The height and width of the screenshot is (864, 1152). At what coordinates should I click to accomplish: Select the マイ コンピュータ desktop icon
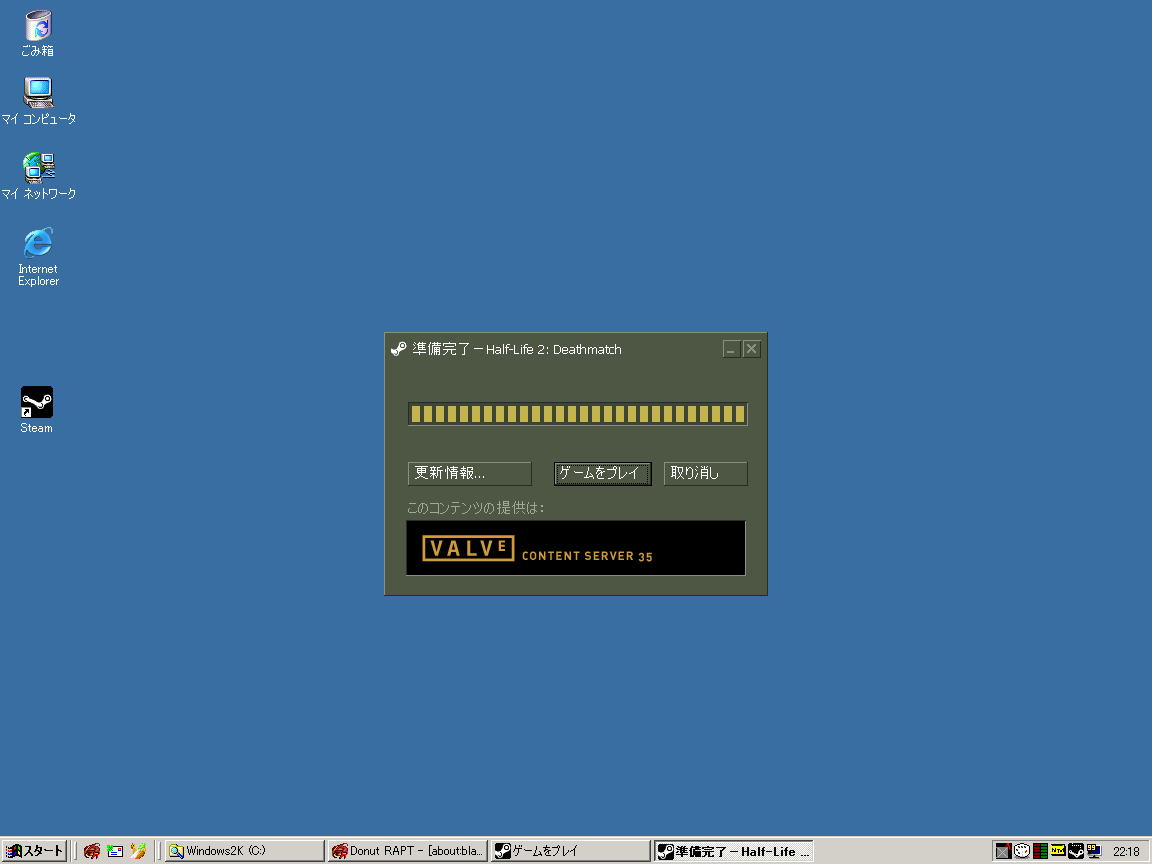[38, 101]
